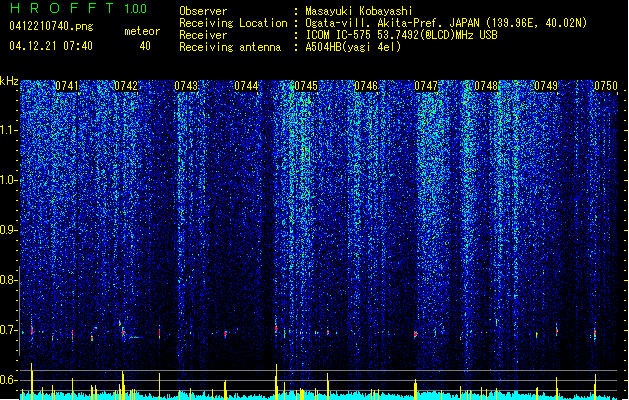Click the Observer label
The height and width of the screenshot is (400, 629).
click(x=203, y=11)
